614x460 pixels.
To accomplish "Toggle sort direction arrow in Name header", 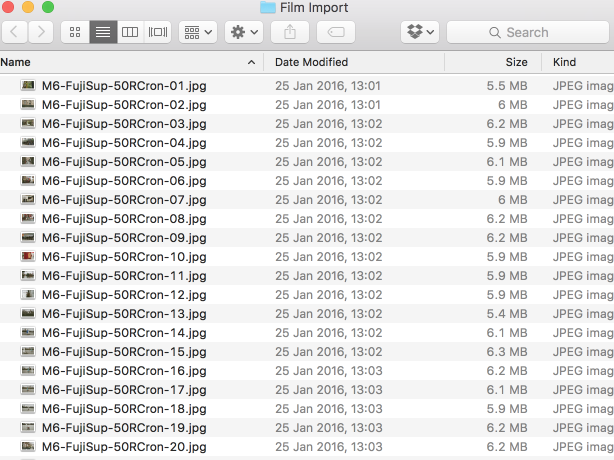I will 251,62.
